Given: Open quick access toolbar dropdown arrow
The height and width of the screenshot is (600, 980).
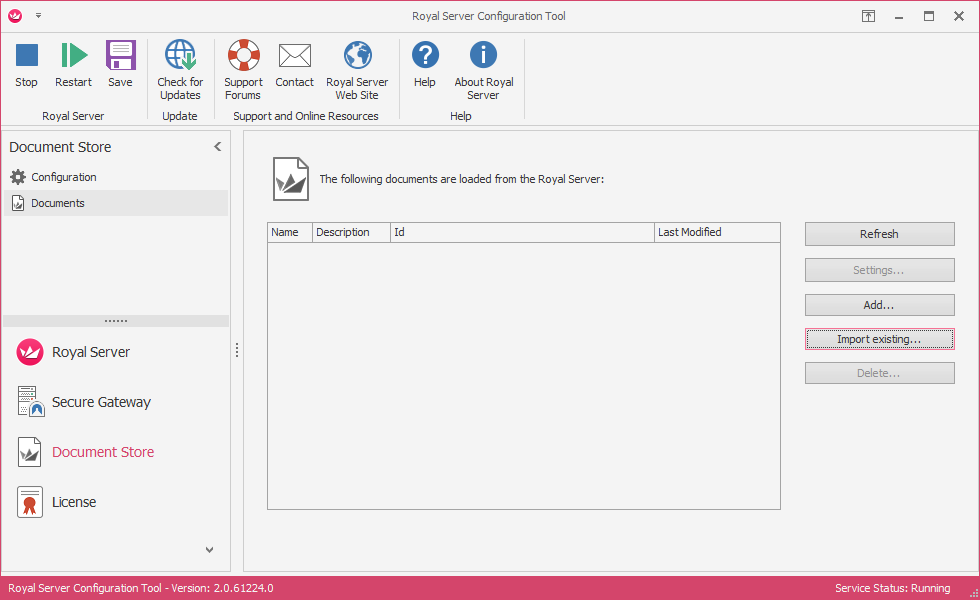Looking at the screenshot, I should click(x=38, y=16).
